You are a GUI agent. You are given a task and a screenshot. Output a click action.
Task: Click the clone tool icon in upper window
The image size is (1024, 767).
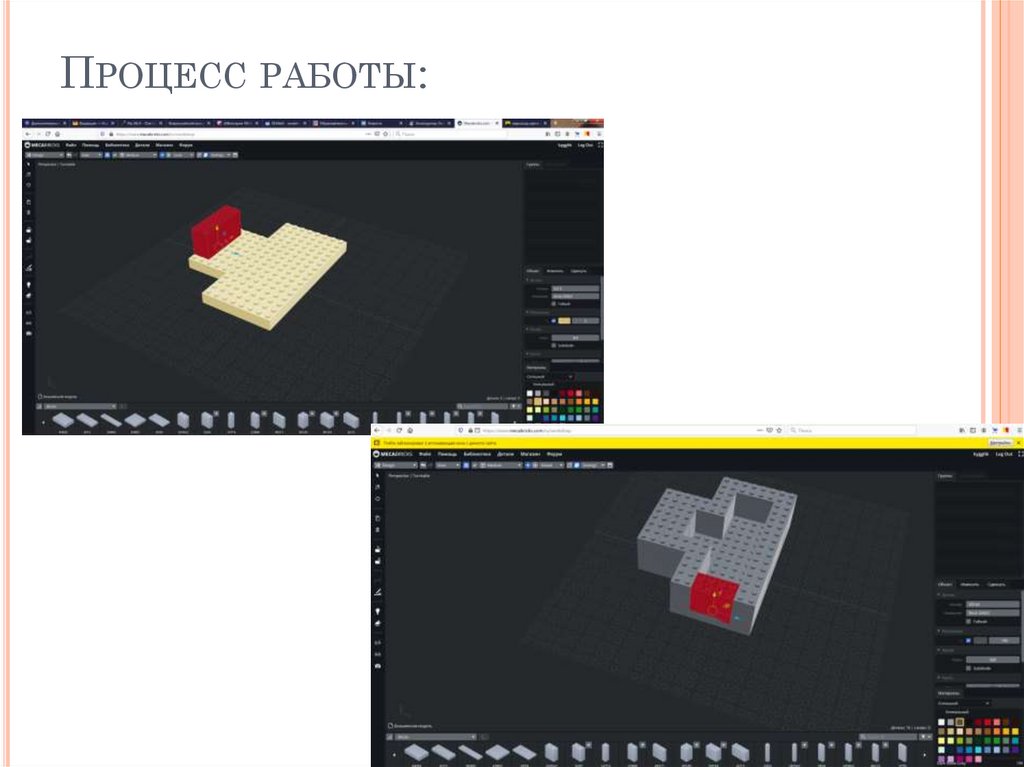tap(28, 202)
